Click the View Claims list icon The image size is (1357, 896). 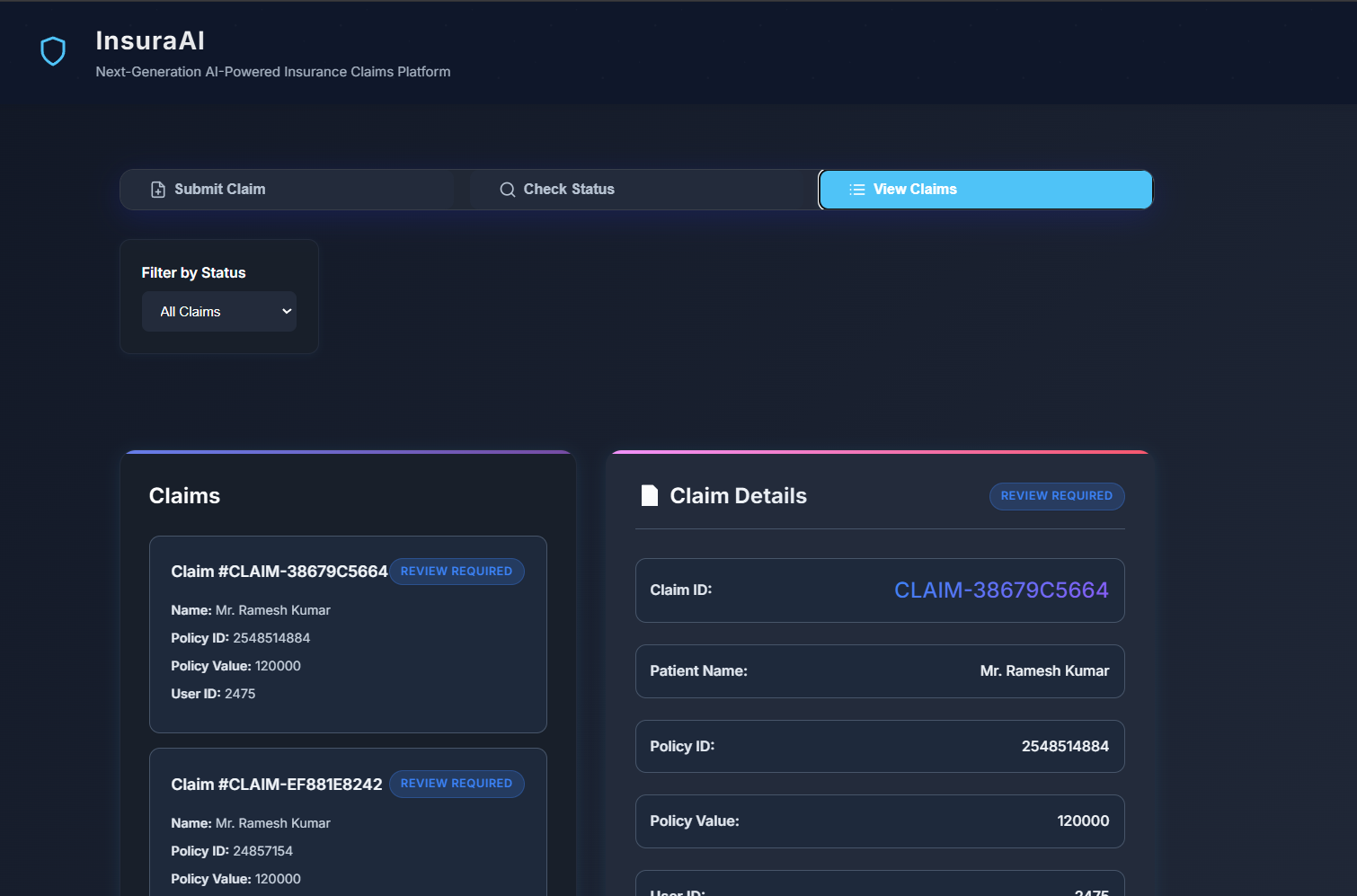click(x=857, y=190)
